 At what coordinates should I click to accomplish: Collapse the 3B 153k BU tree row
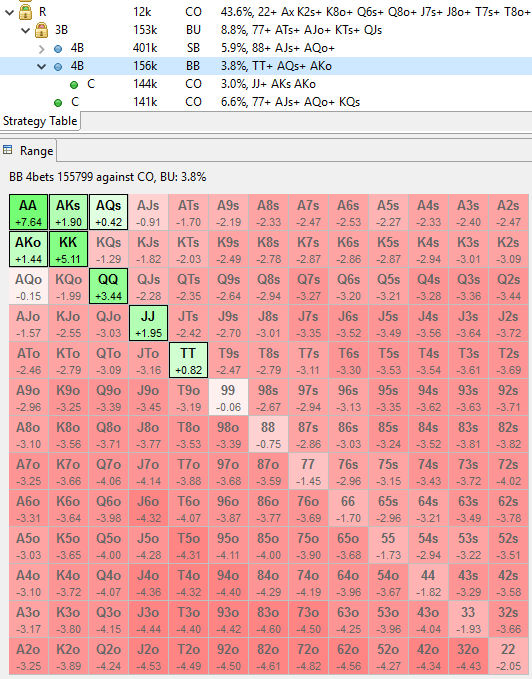pyautogui.click(x=26, y=30)
